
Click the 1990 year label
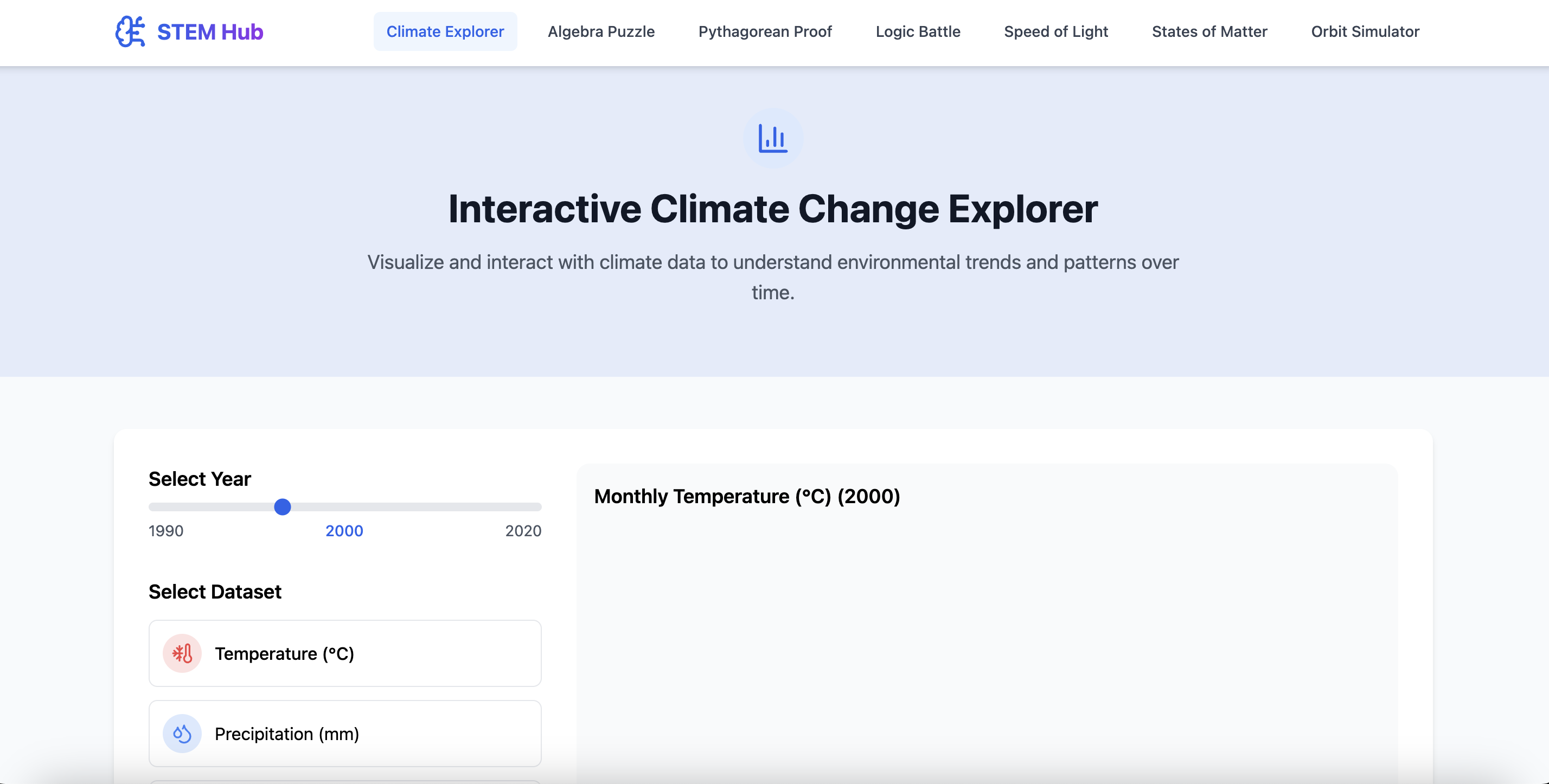(x=166, y=531)
